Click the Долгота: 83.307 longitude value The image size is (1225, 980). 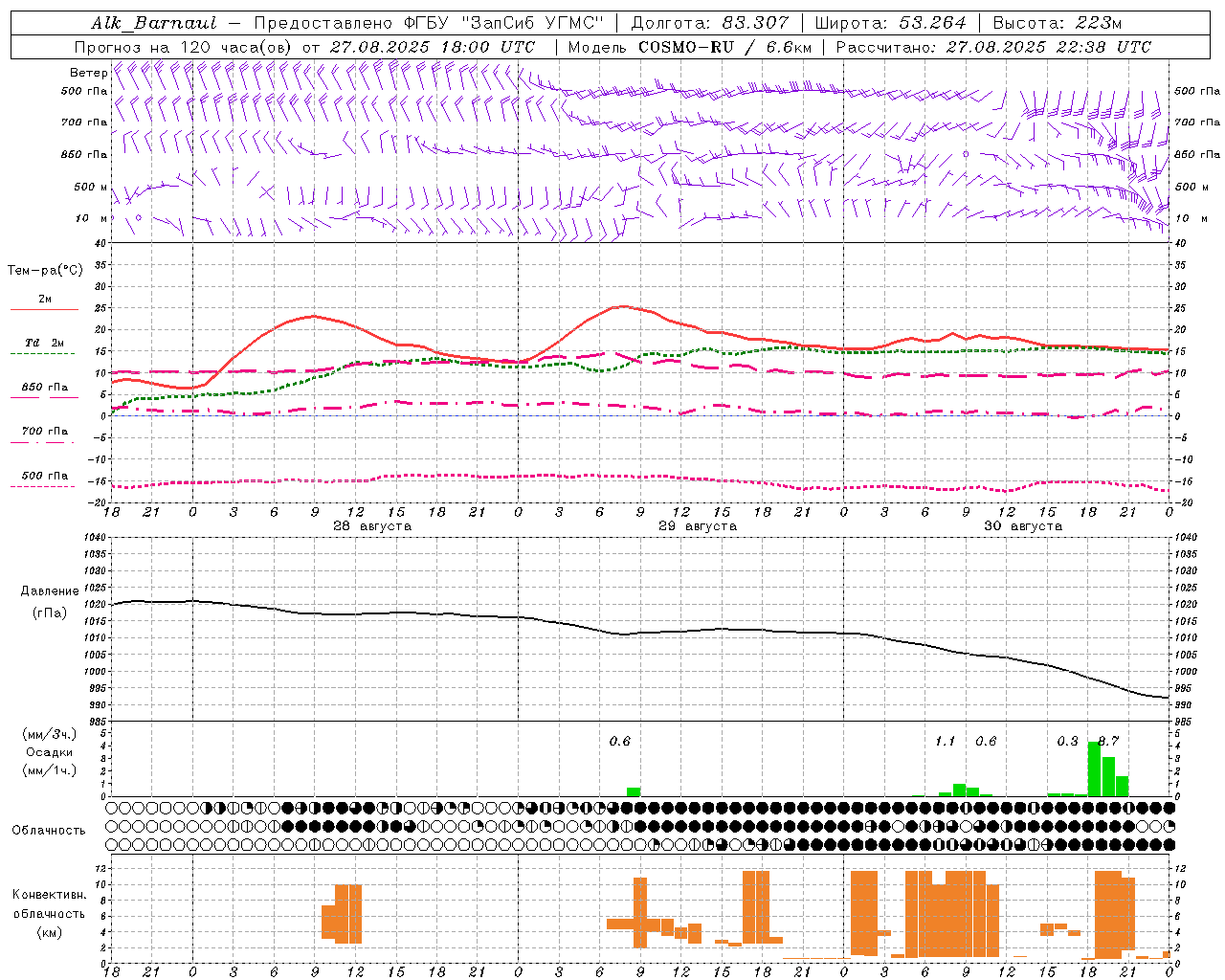(x=711, y=23)
